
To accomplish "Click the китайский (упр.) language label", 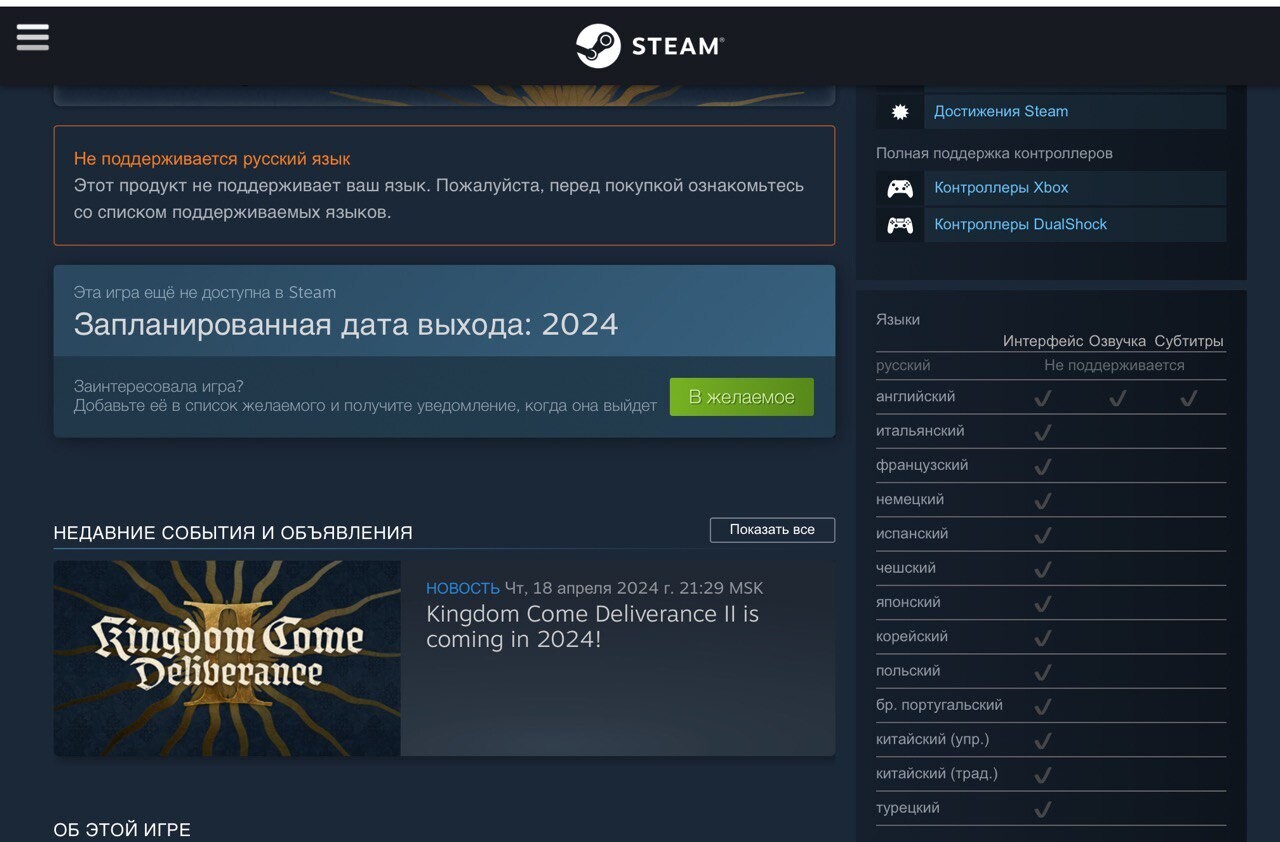I will coord(933,739).
